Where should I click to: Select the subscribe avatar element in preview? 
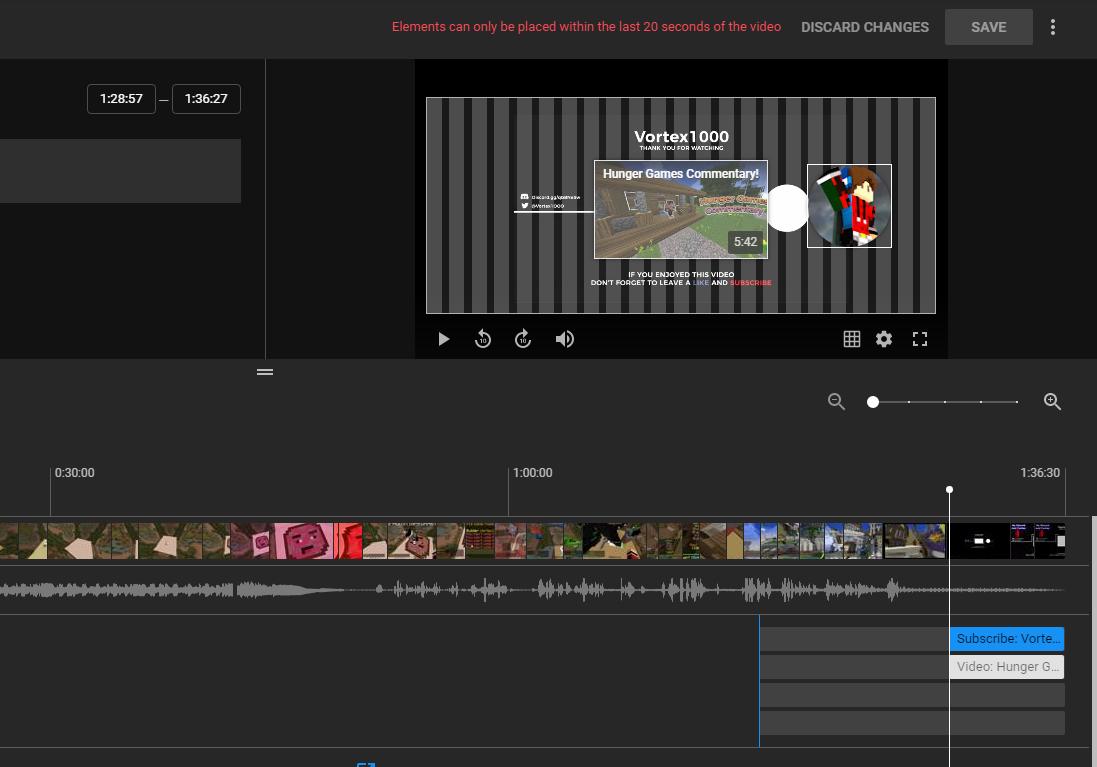849,206
